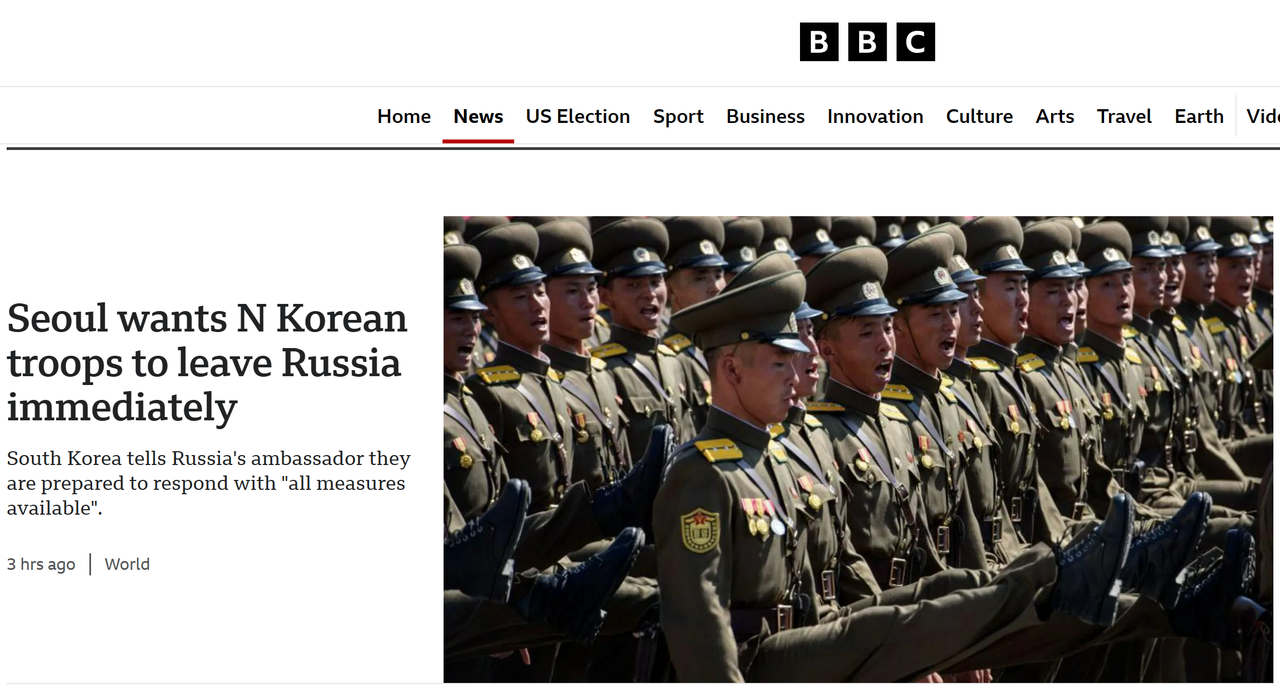Open the Arts section
Image resolution: width=1280 pixels, height=695 pixels.
click(x=1055, y=116)
